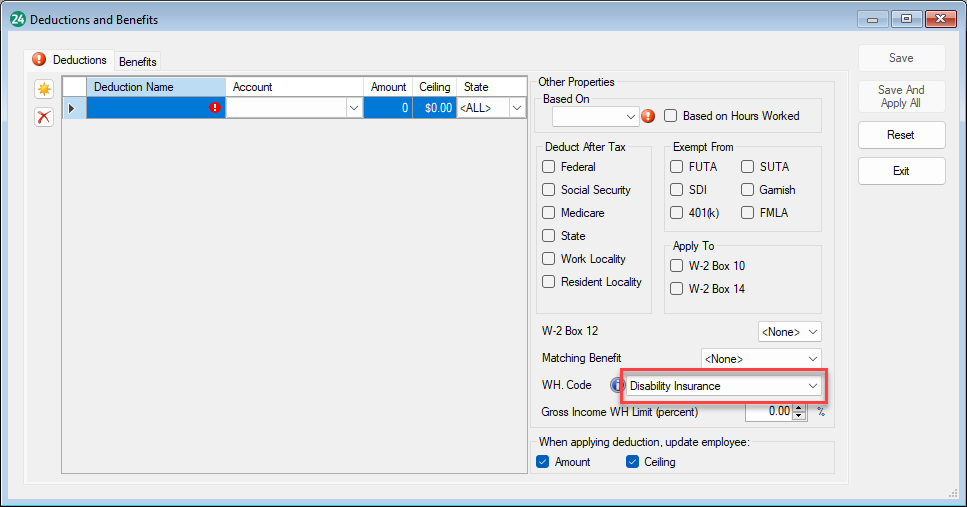Screen dimensions: 967x507
Task: Click the Based On error warning icon
Action: pyautogui.click(x=648, y=116)
